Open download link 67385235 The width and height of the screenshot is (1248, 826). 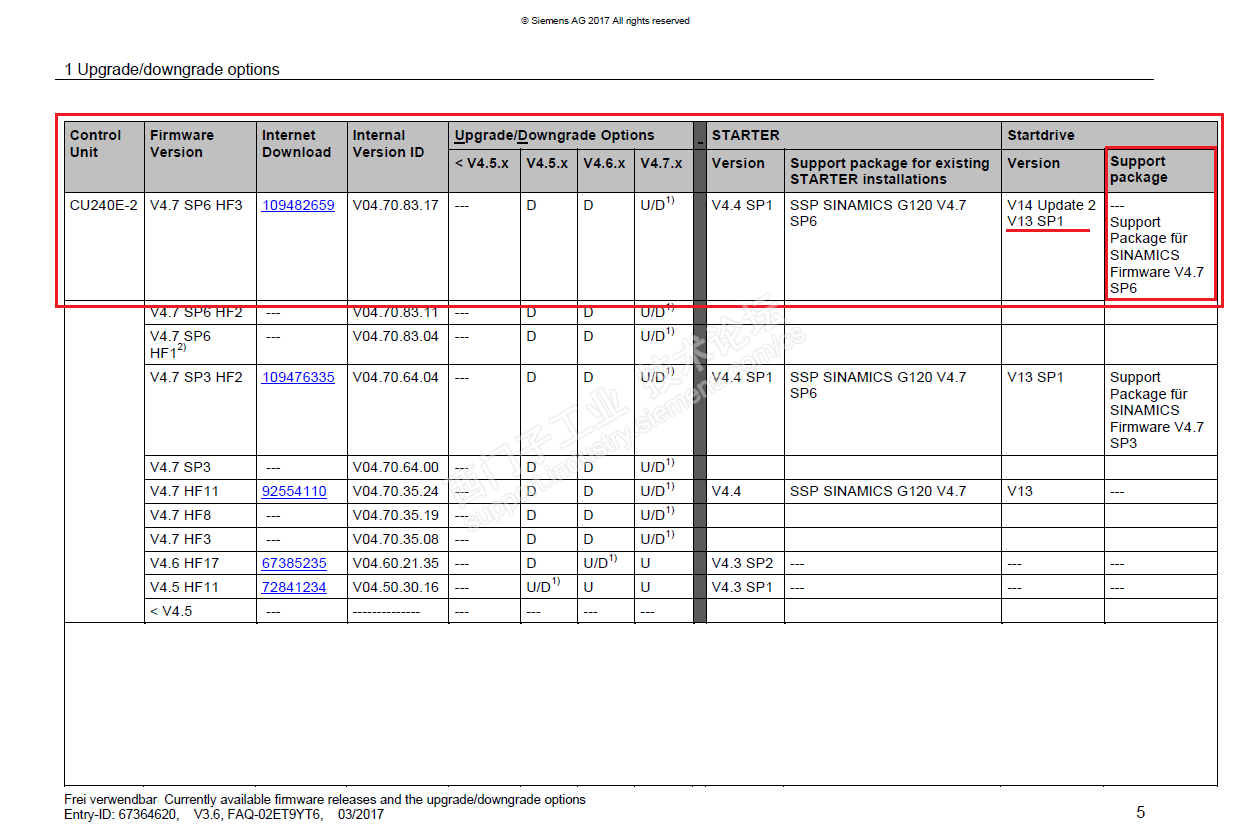tap(294, 563)
